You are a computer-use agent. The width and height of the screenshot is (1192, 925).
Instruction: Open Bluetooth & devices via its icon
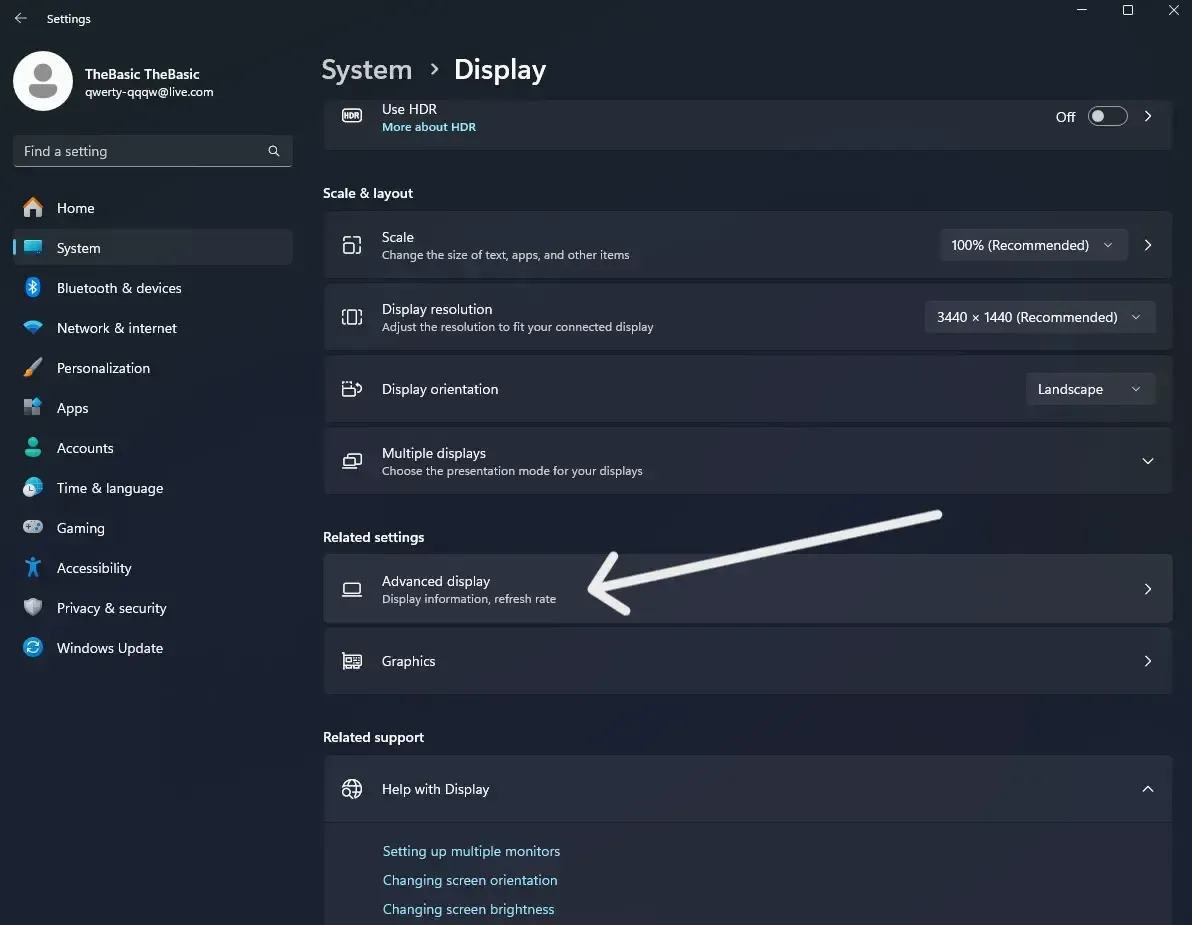pyautogui.click(x=33, y=287)
